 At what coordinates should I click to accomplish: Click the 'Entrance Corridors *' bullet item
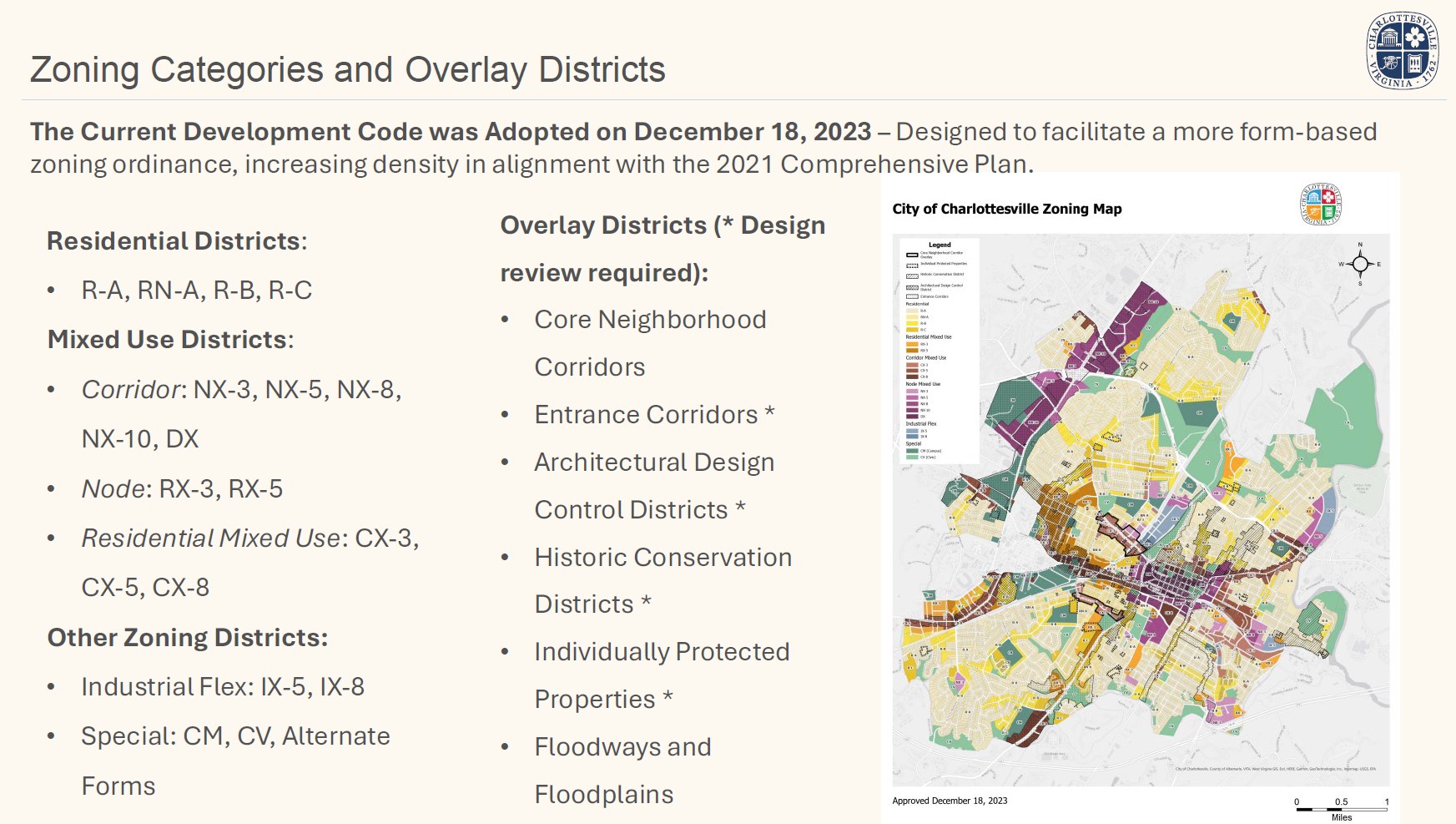(654, 415)
